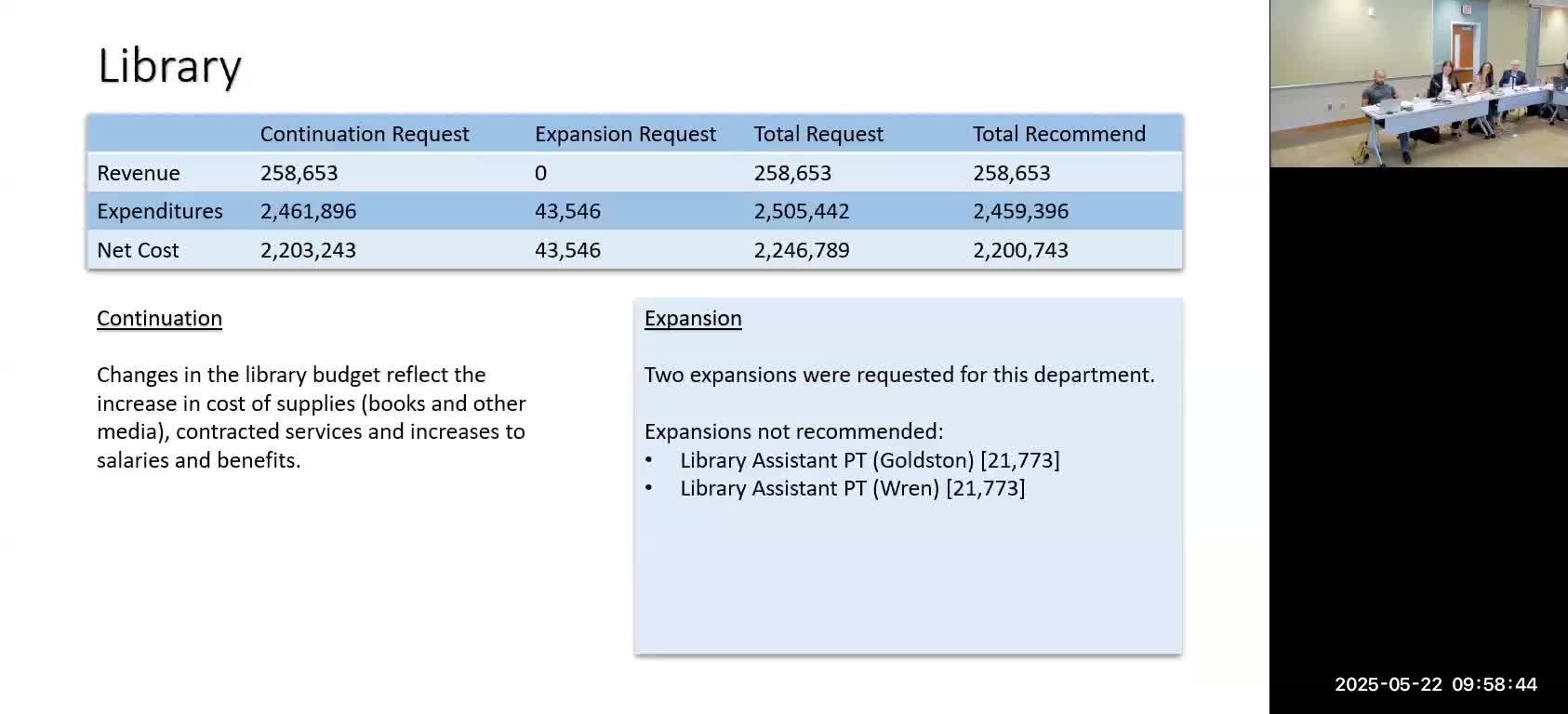Click the Total Recommend column header
1568x714 pixels.
click(x=1059, y=134)
